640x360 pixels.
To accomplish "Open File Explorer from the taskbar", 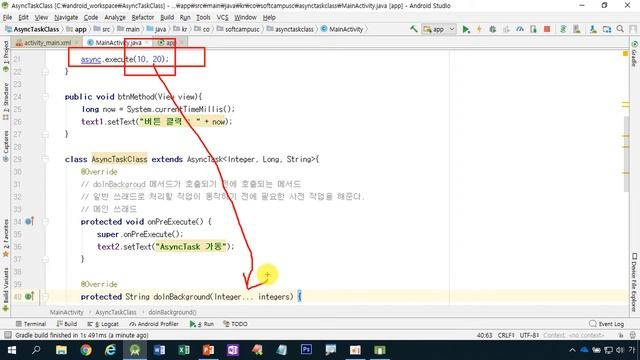I will pos(61,350).
